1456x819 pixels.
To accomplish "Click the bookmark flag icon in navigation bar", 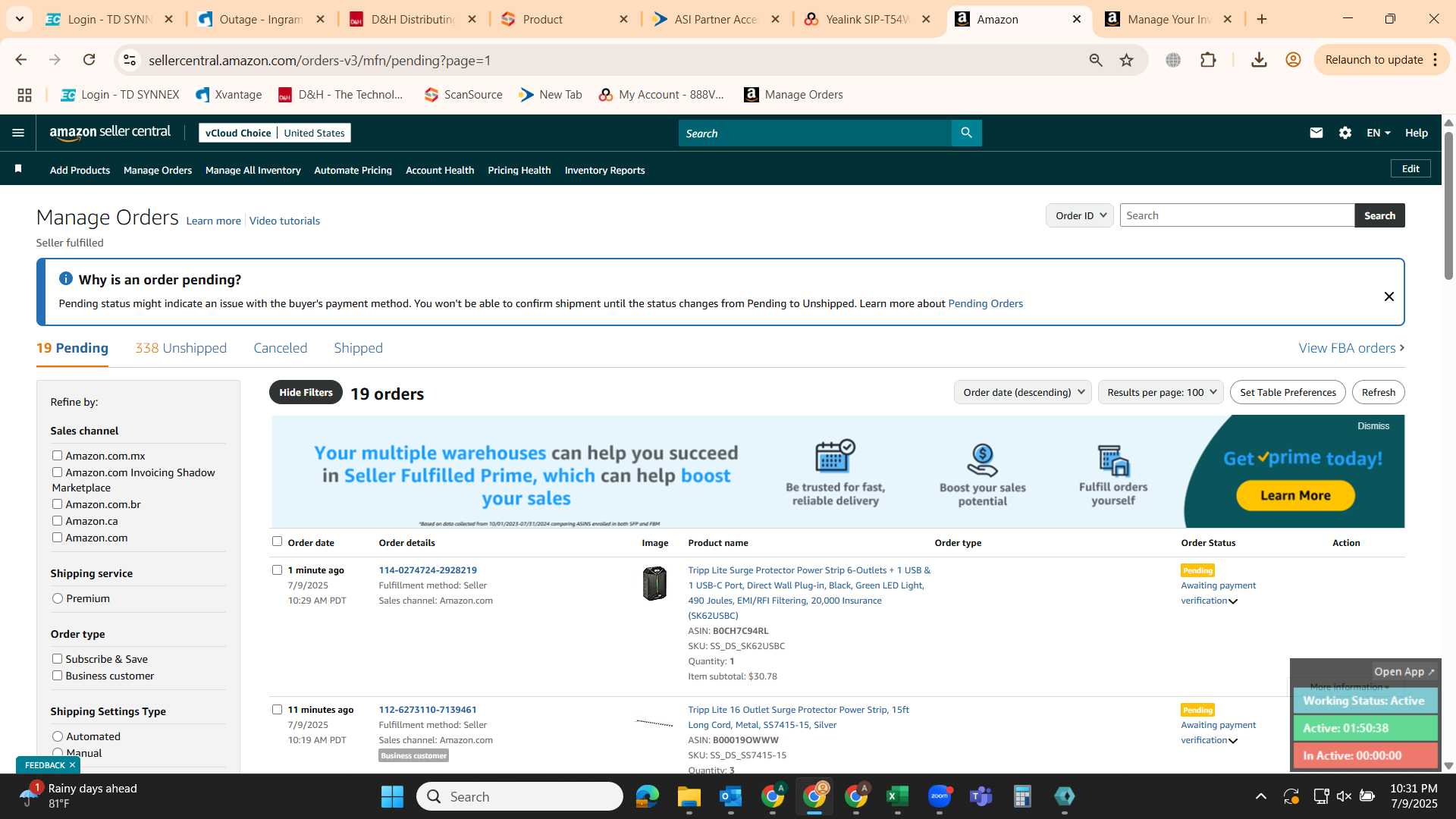I will point(18,169).
